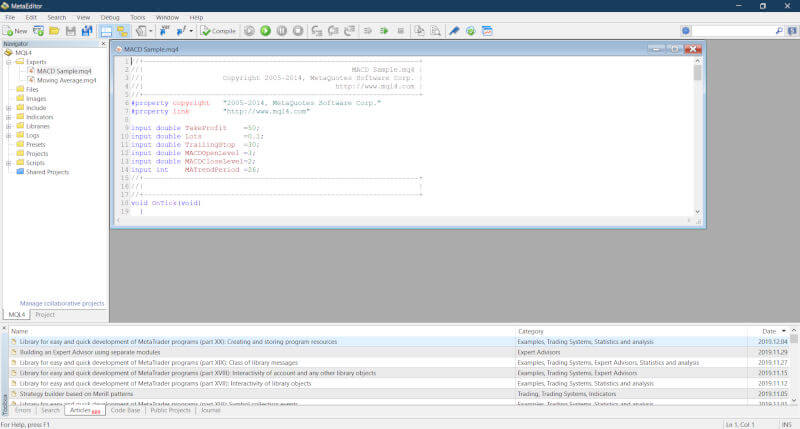Collapse the Experts folder

point(8,62)
